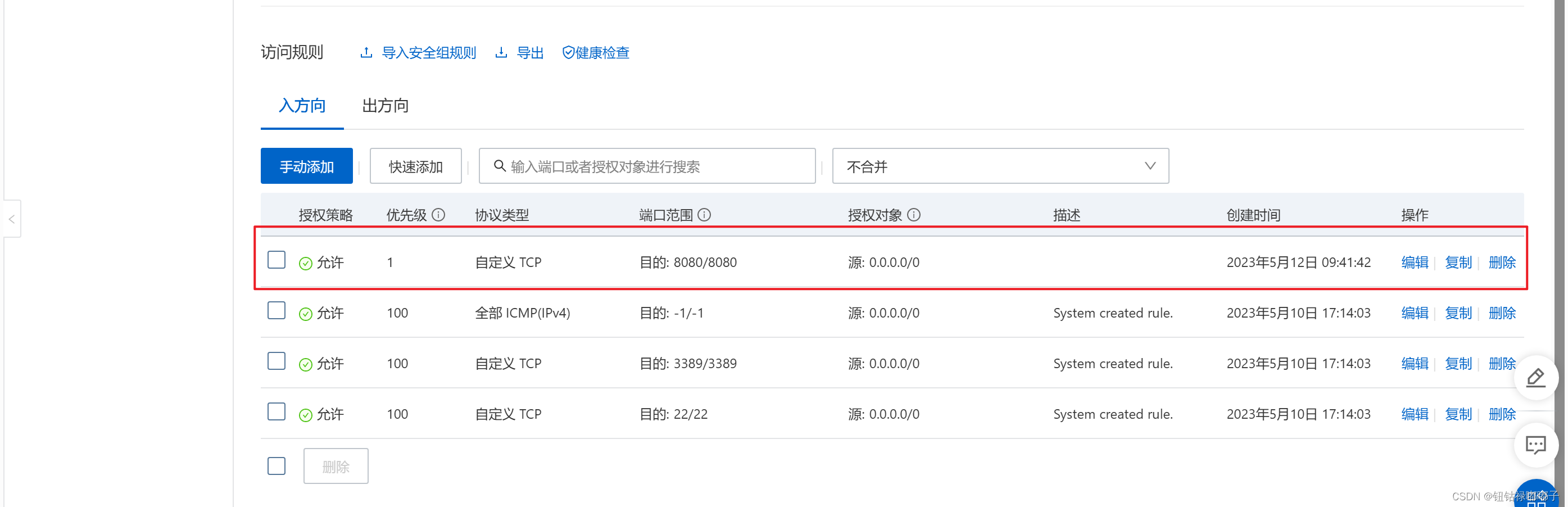Image resolution: width=1568 pixels, height=507 pixels.
Task: Edit the 22/22 rule
Action: click(1415, 414)
